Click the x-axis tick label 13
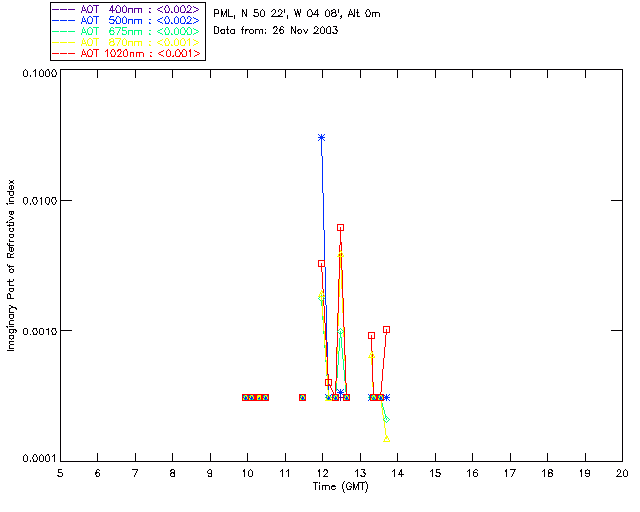Image resolution: width=640 pixels, height=512 pixels. [360, 473]
